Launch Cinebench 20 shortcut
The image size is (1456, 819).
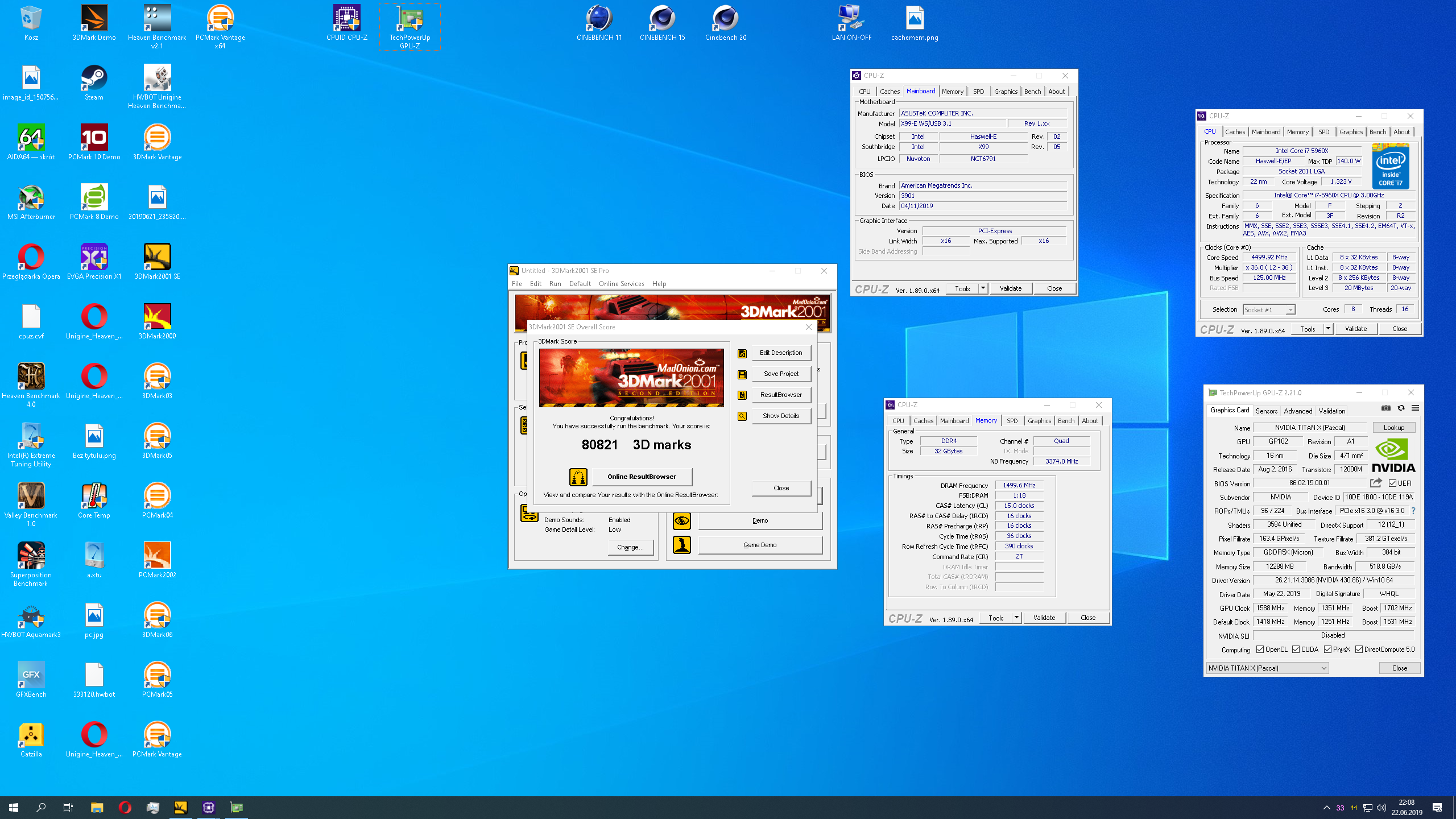coord(726,24)
